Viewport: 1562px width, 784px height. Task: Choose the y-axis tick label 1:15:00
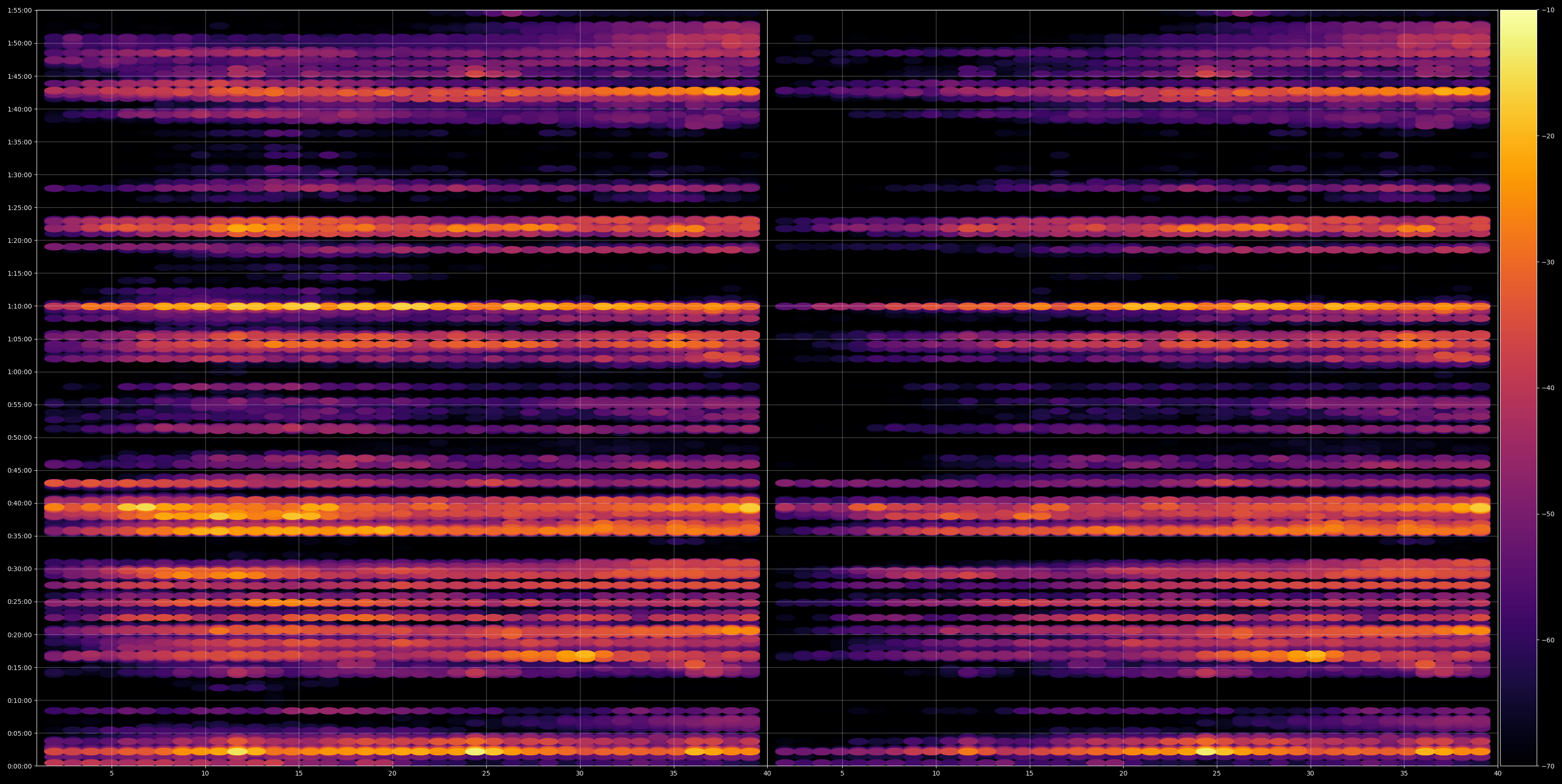(x=19, y=273)
